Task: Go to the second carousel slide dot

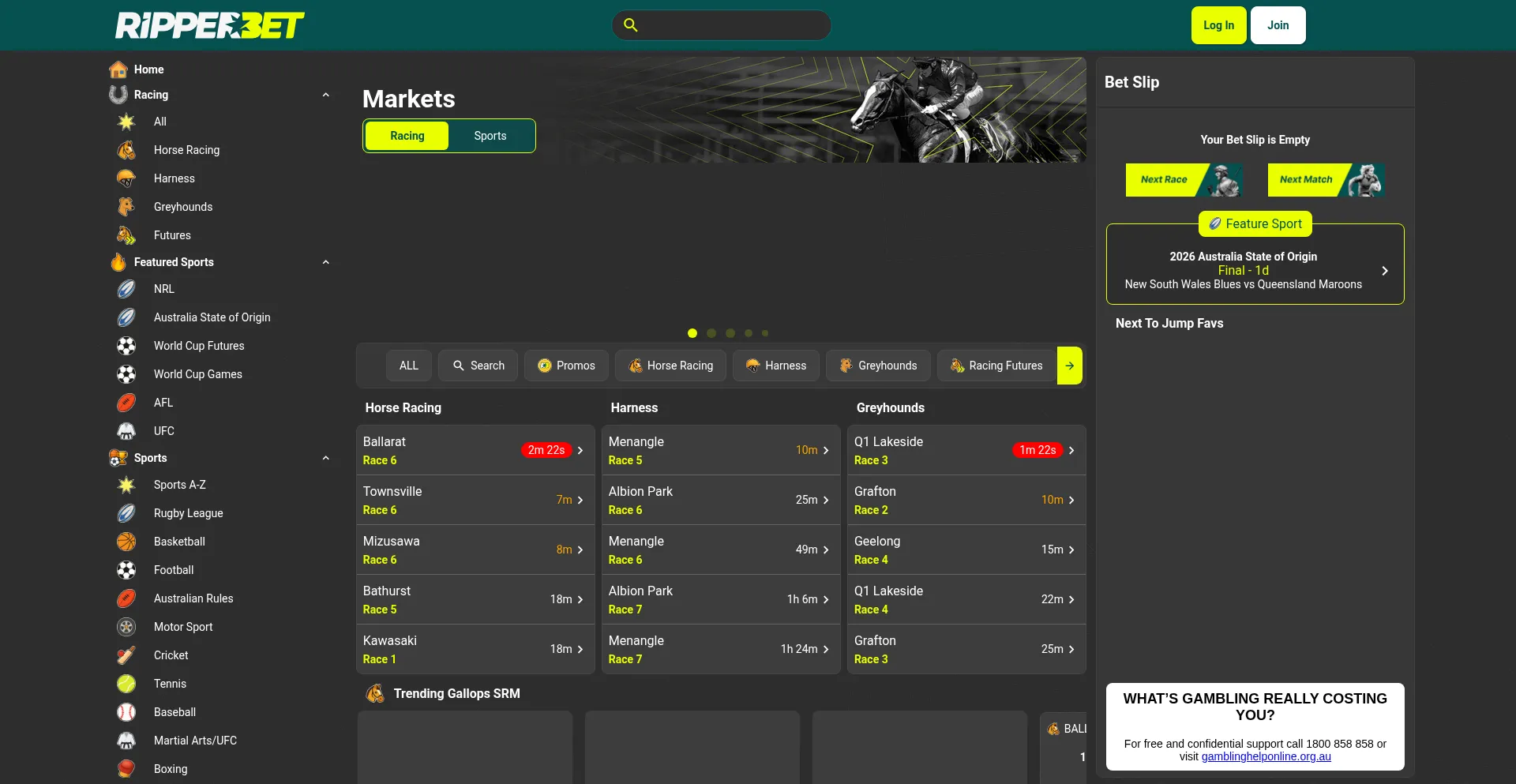Action: point(711,333)
